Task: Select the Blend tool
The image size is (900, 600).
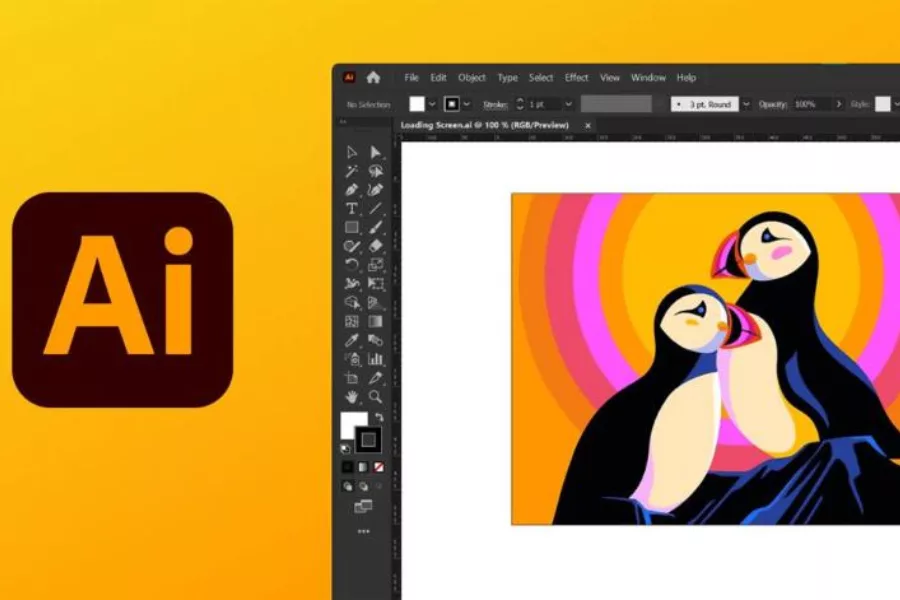Action: (x=375, y=340)
